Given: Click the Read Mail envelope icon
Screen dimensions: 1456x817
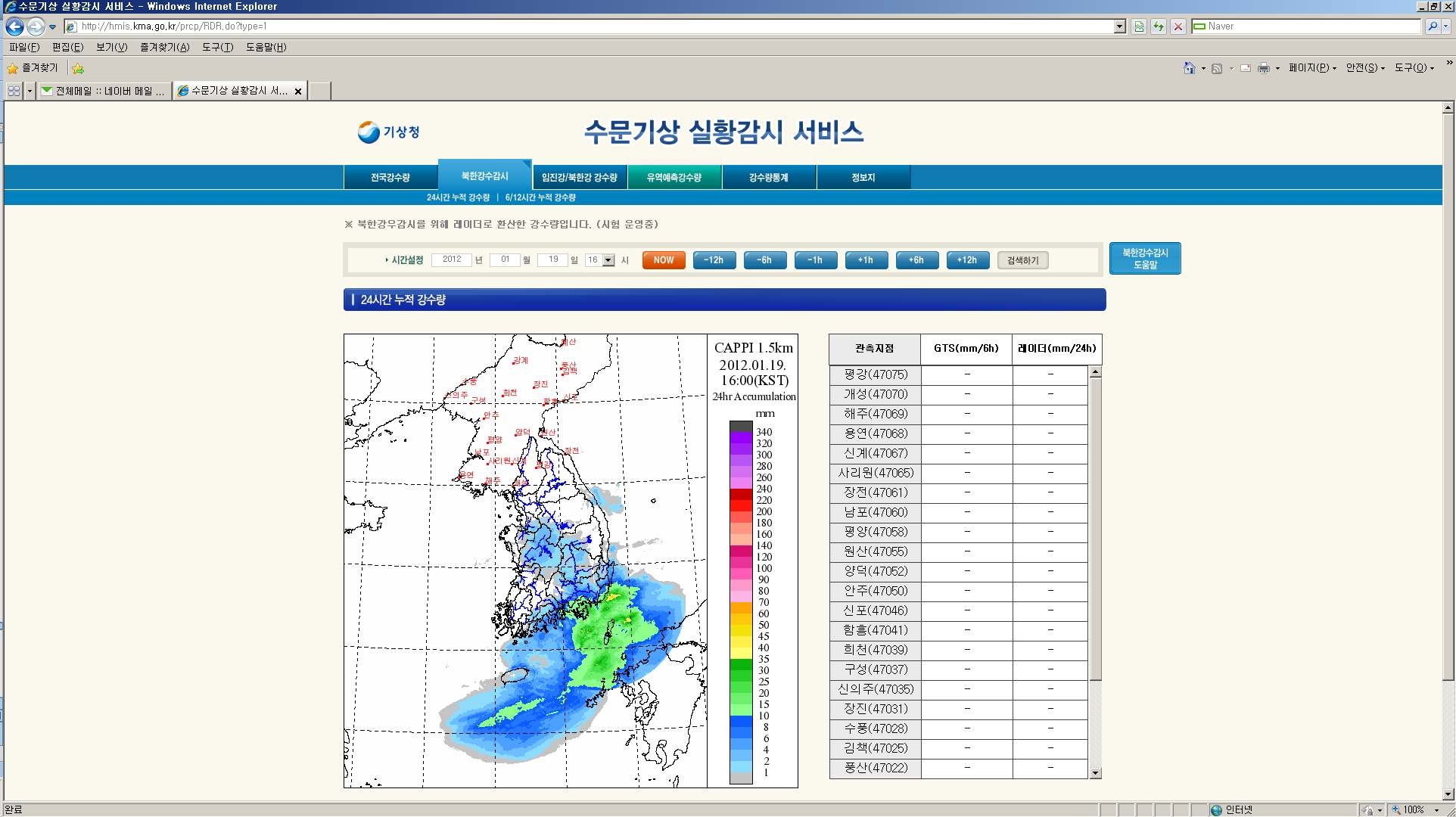Looking at the screenshot, I should tap(1245, 68).
